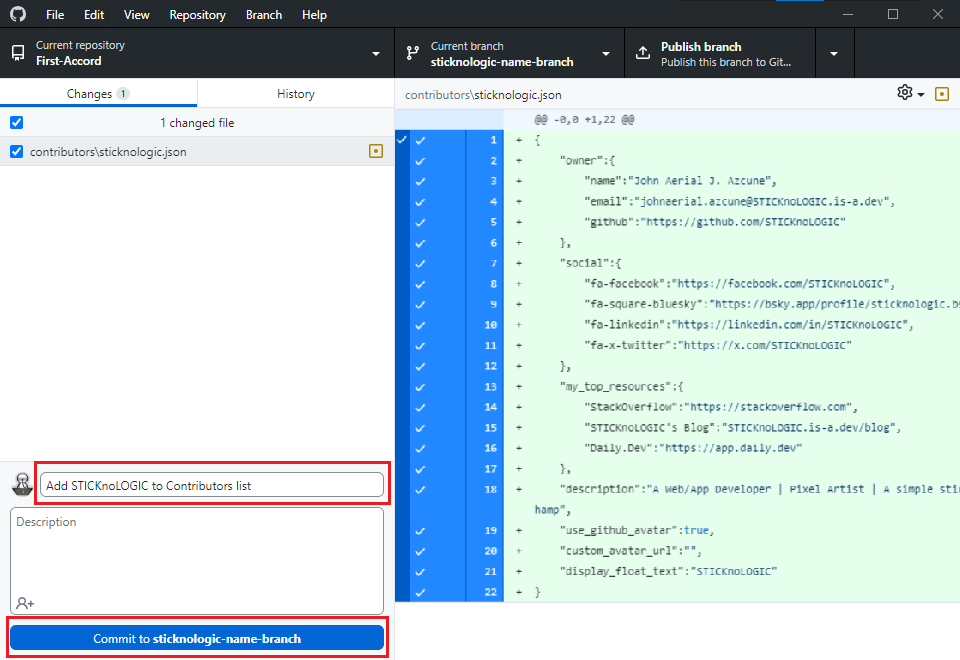
Task: Click the branch icon beside Current branch
Action: pyautogui.click(x=413, y=53)
